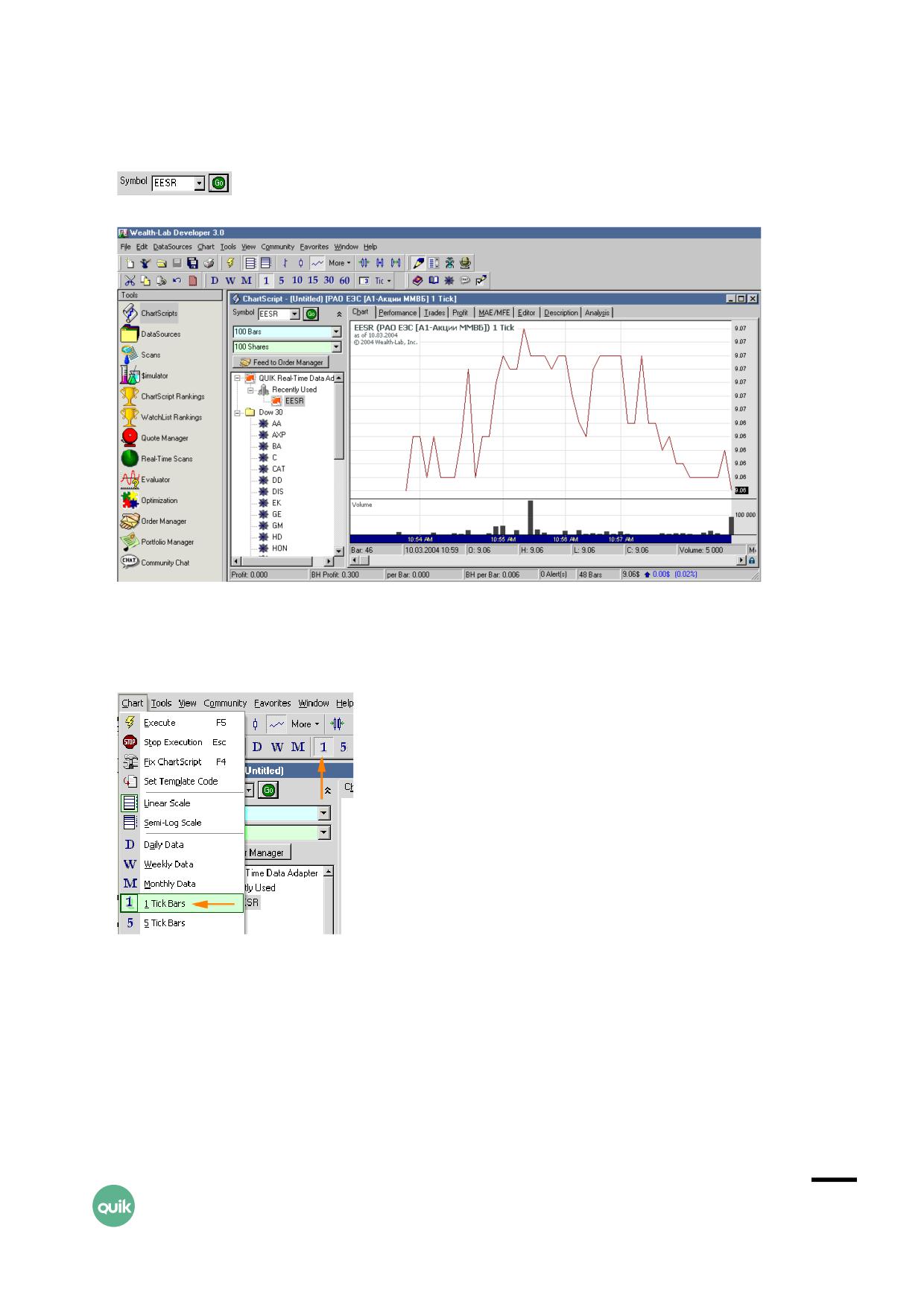
Task: Open the 'More' dropdown in main window toolbar
Action: point(339,263)
